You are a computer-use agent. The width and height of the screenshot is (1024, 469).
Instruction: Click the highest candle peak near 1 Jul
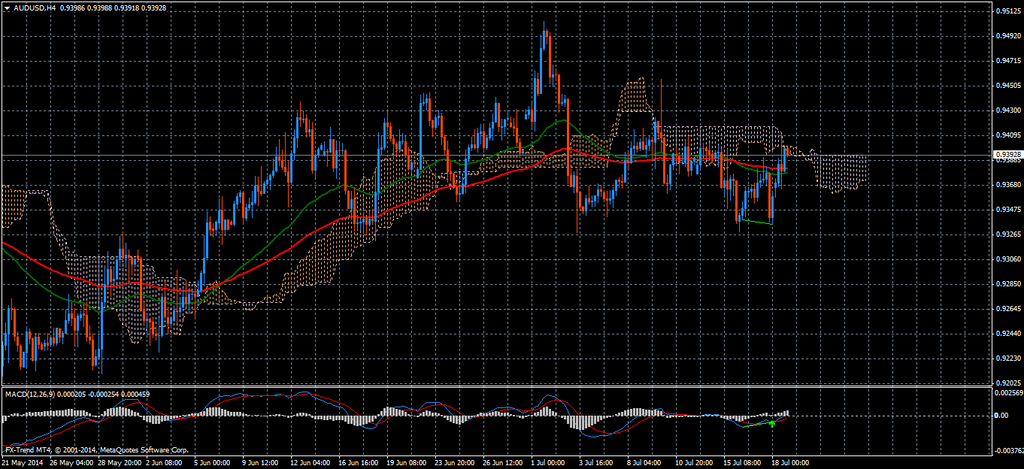545,26
